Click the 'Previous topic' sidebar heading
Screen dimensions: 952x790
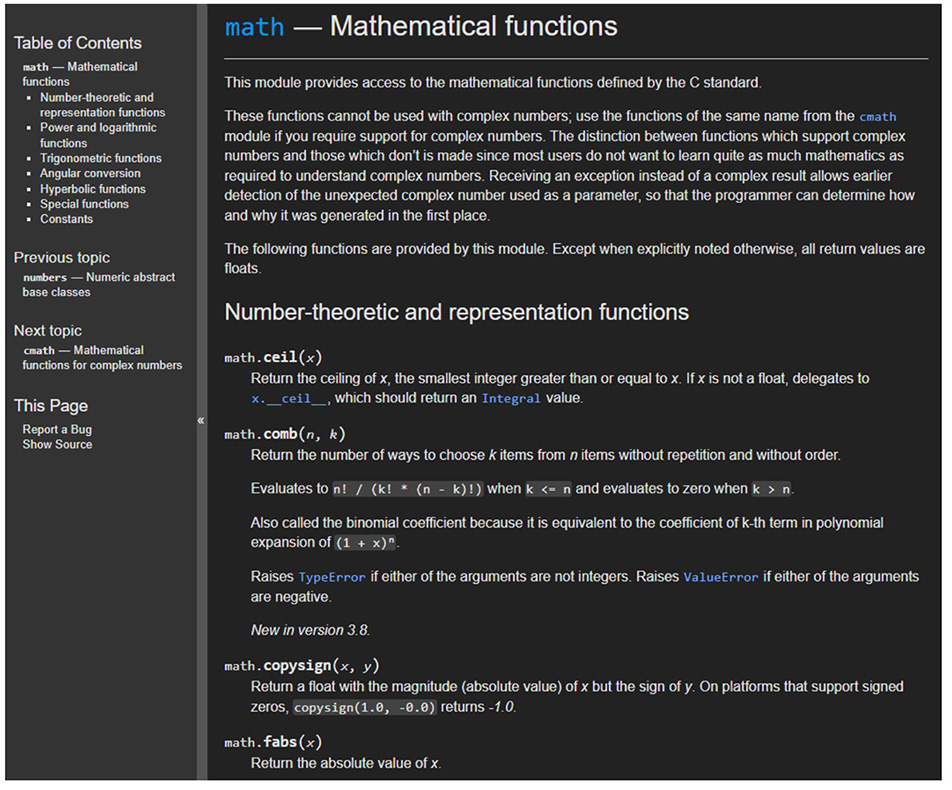click(62, 257)
